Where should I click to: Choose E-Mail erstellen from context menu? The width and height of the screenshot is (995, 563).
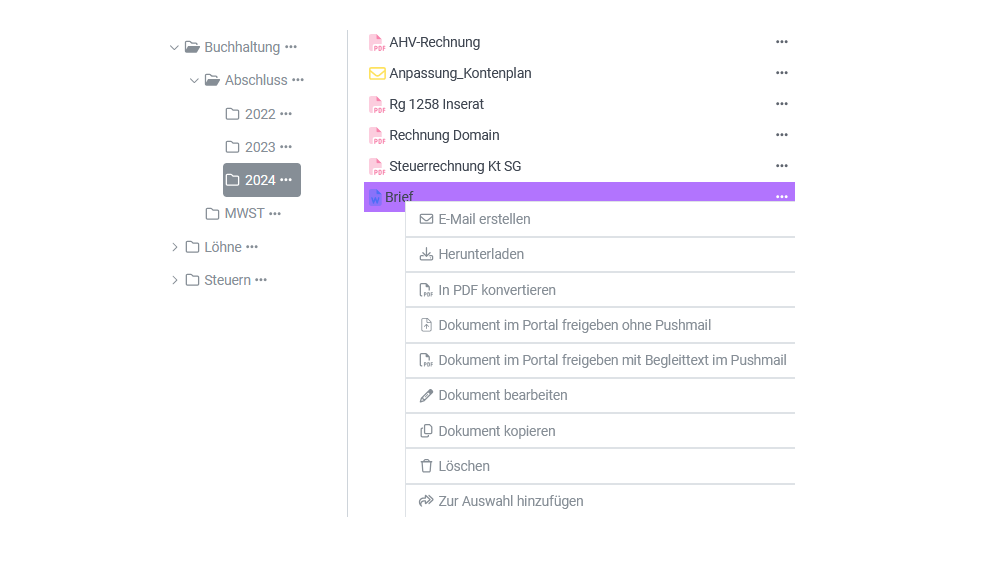(484, 219)
